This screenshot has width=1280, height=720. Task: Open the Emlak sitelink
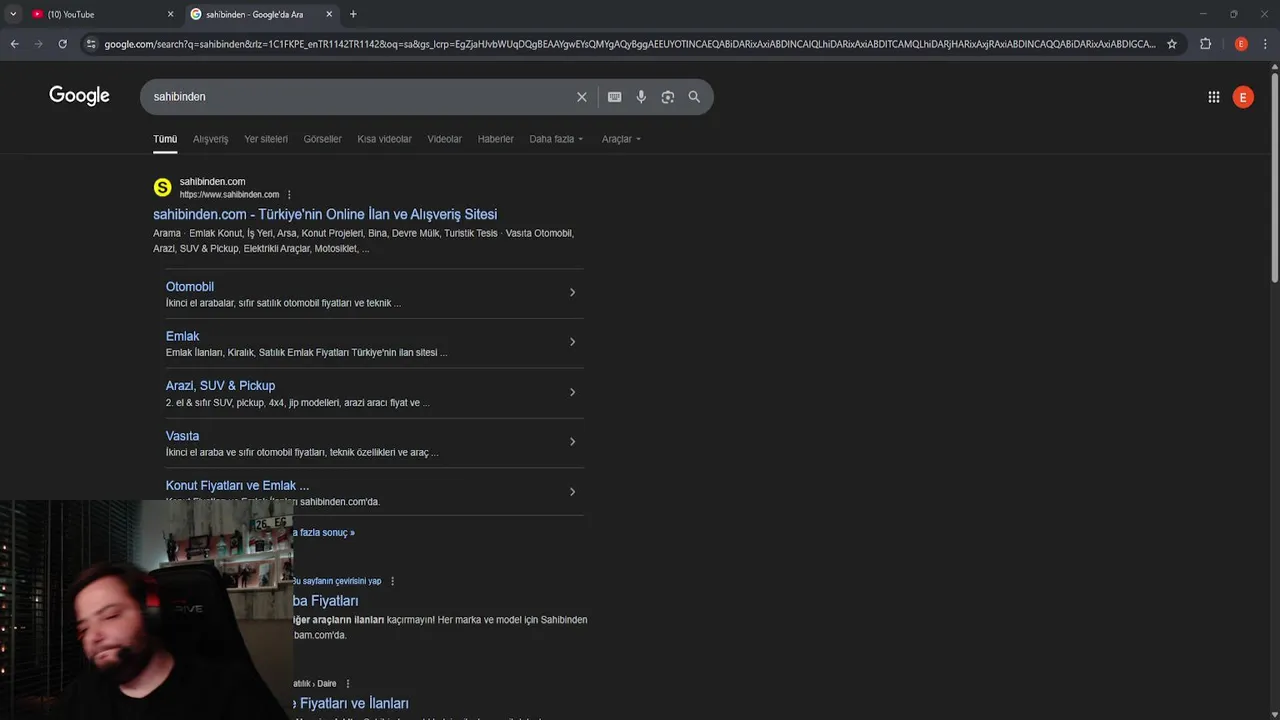(x=182, y=336)
